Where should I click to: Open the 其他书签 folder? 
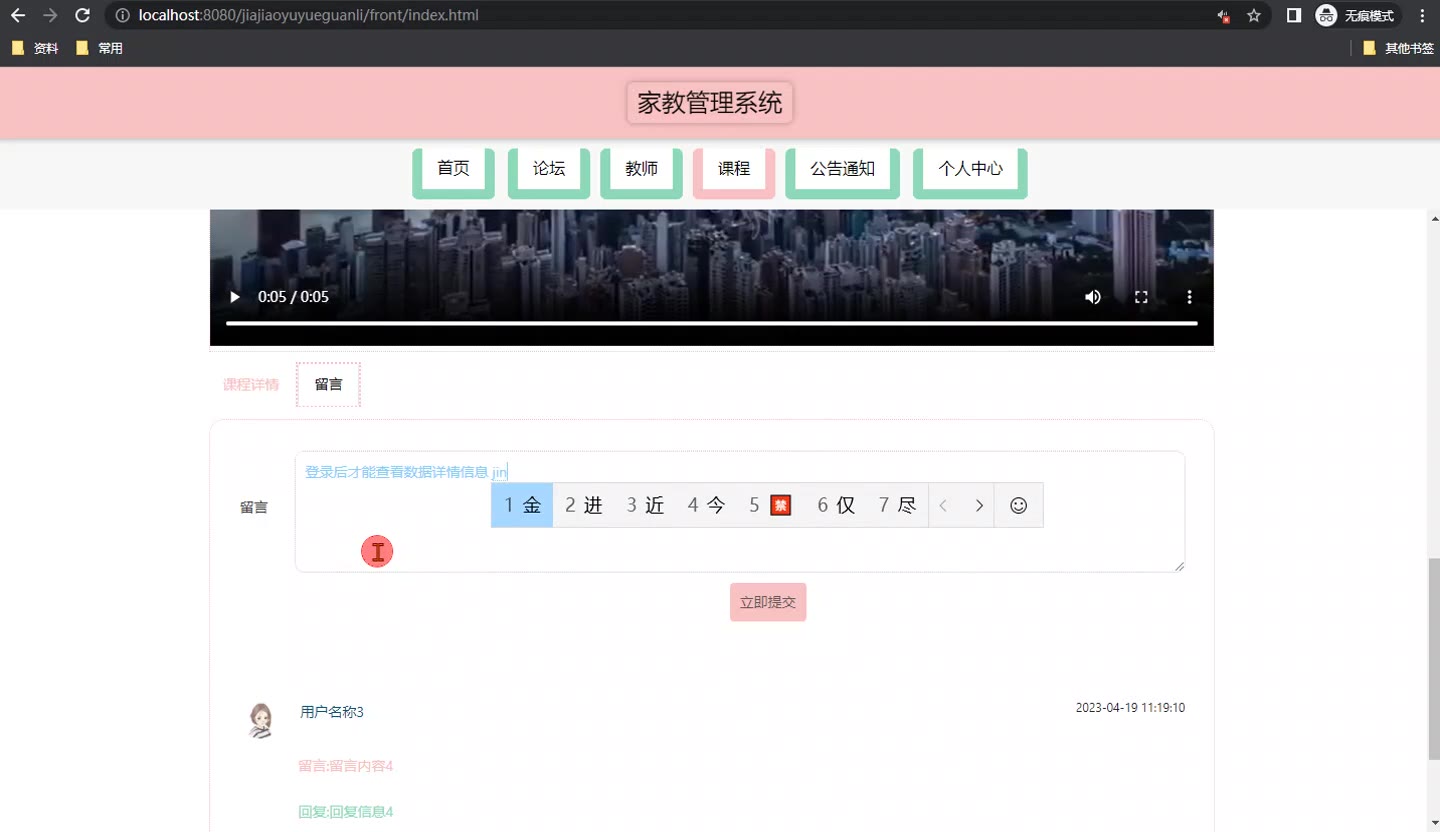click(1398, 48)
